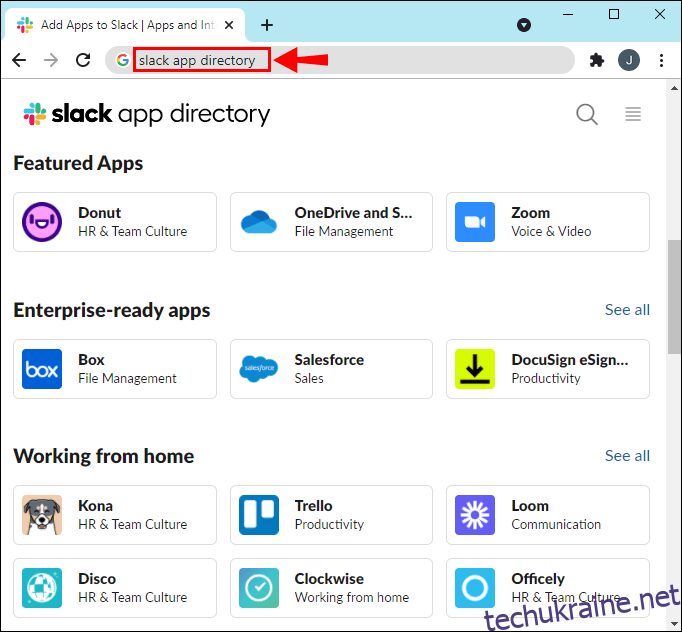Image resolution: width=682 pixels, height=632 pixels.
Task: Click Voice & Video under Zoom
Action: 552,231
